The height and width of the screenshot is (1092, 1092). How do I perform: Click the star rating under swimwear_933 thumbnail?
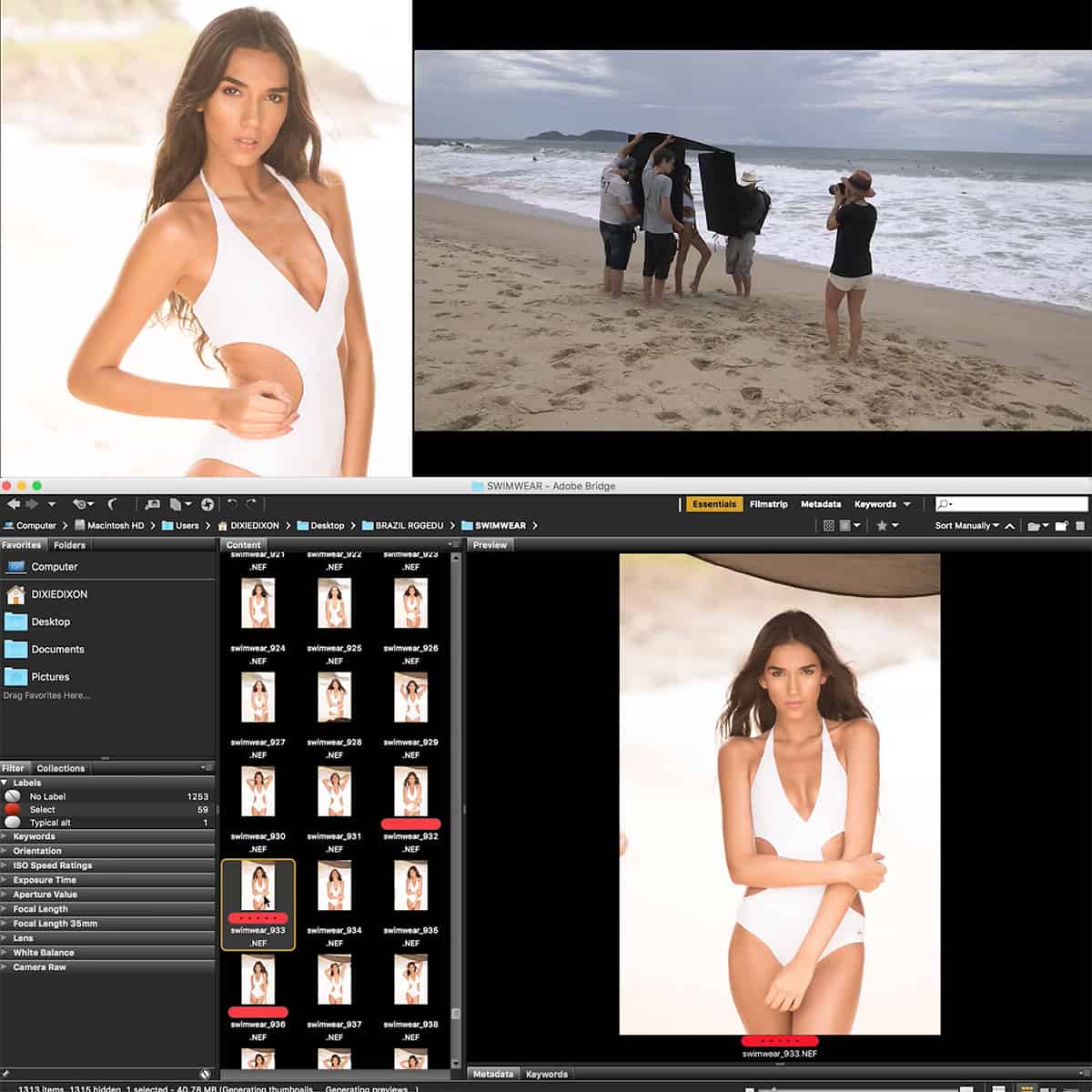click(x=258, y=916)
